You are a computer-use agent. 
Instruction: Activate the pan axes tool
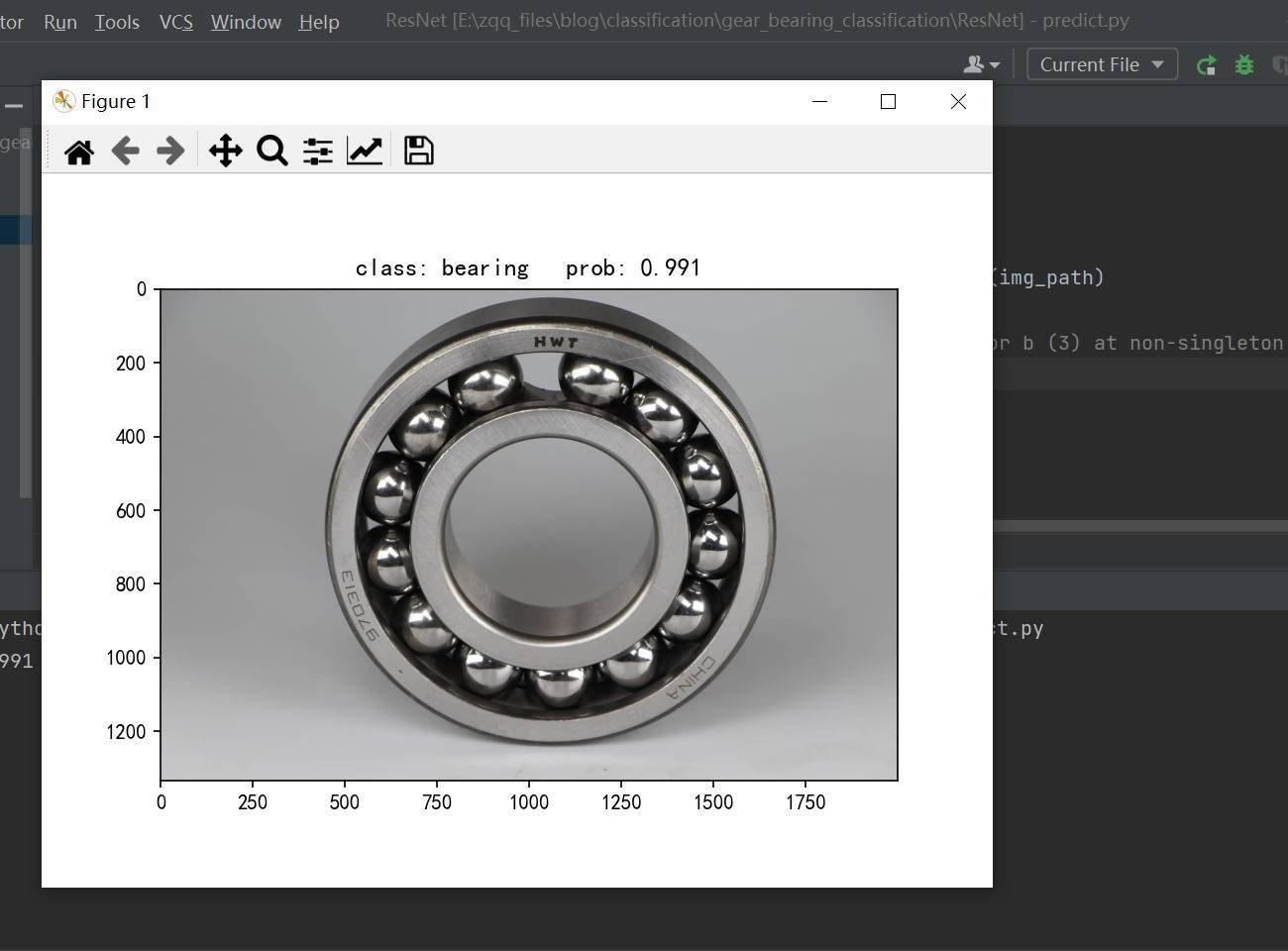coord(226,152)
